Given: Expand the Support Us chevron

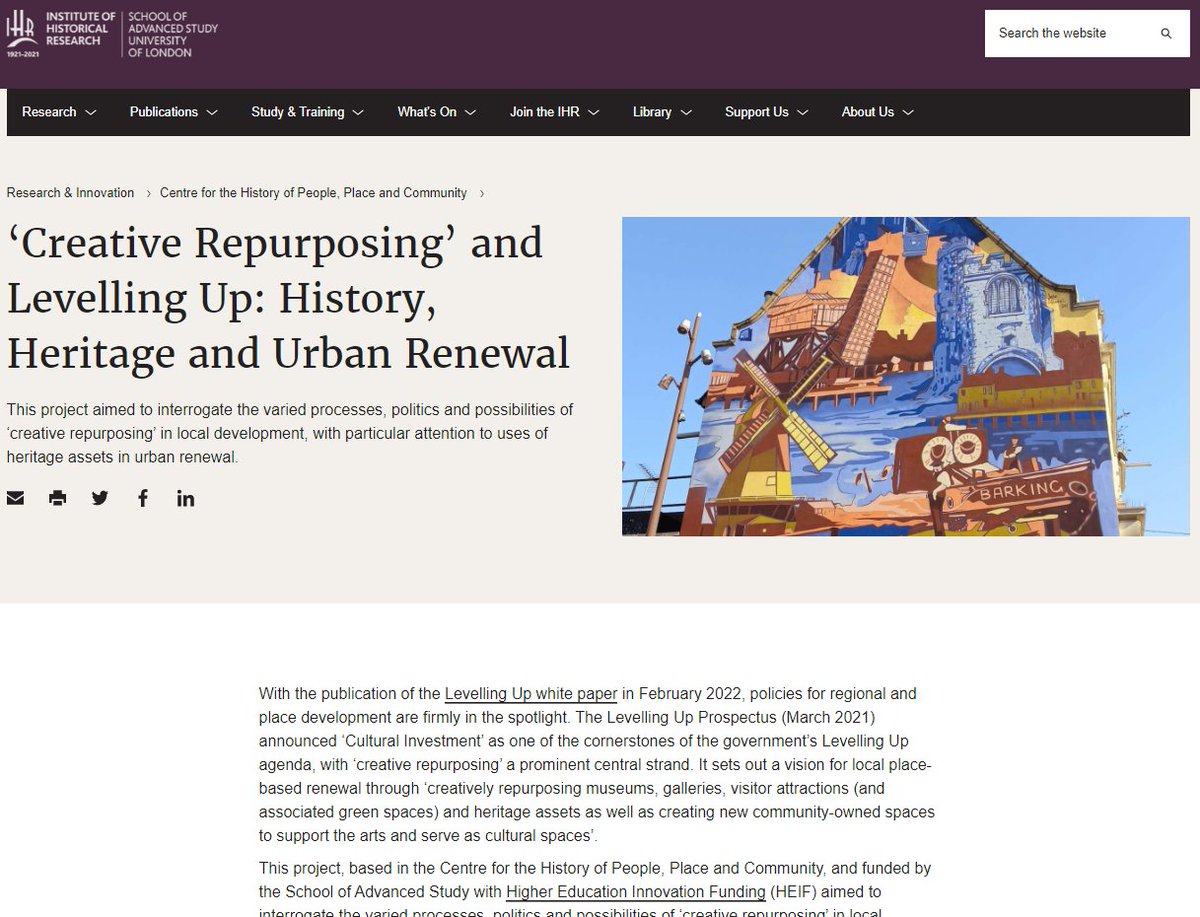Looking at the screenshot, I should (803, 113).
